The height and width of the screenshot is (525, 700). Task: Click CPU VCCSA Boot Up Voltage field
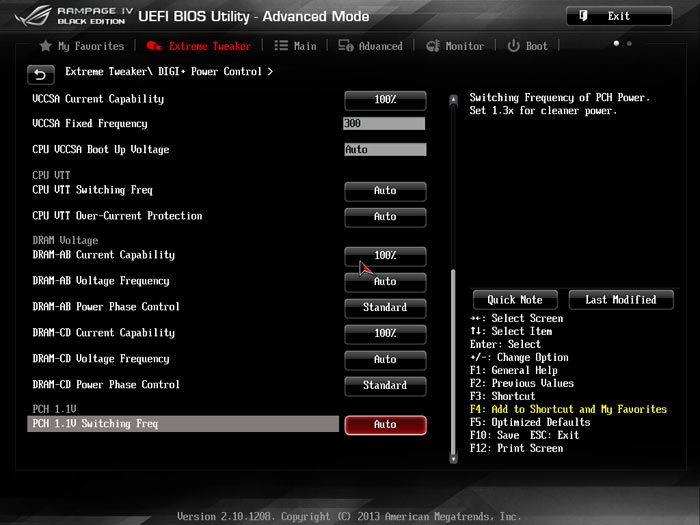385,150
